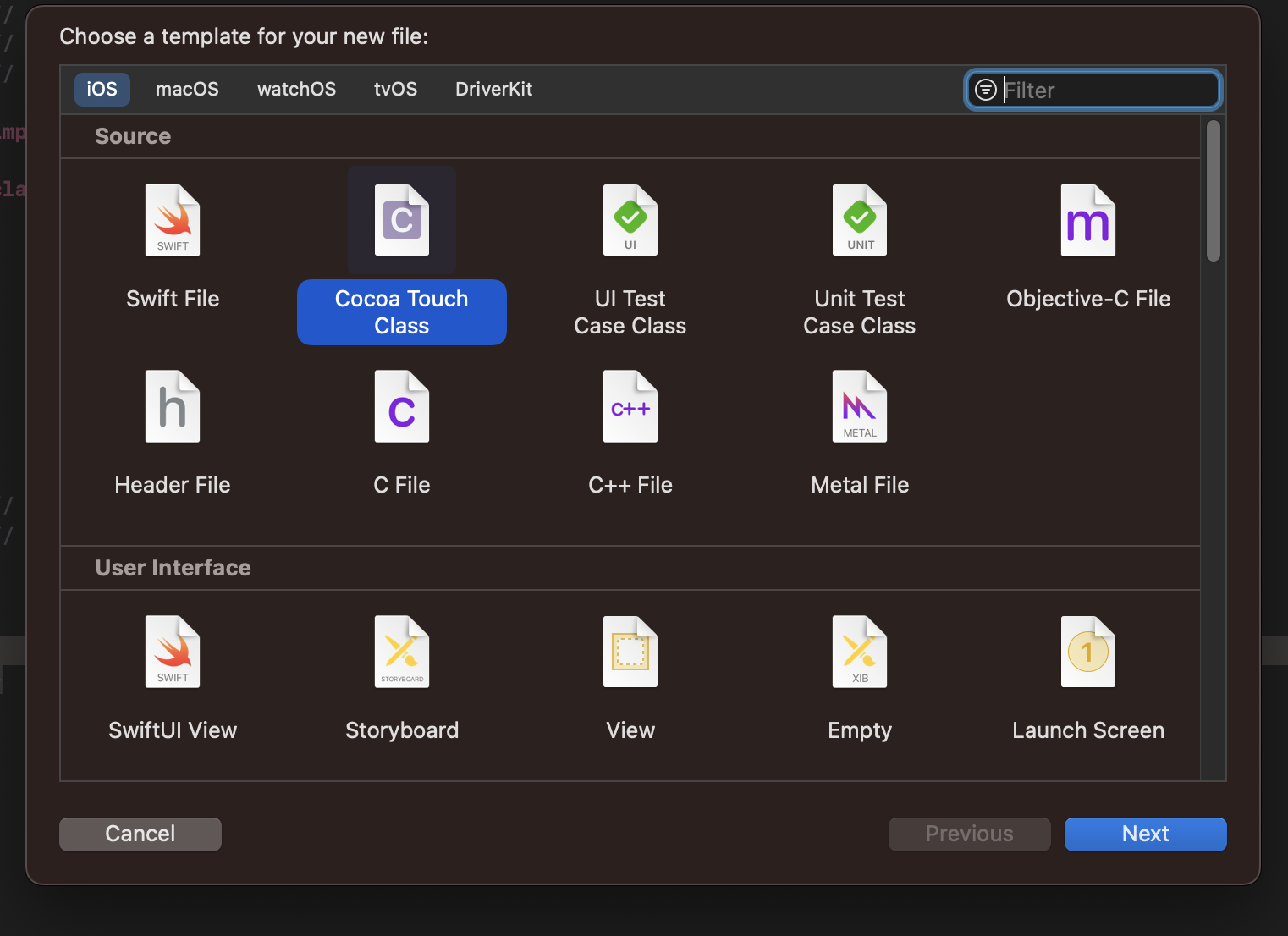Click the "Unit Test Case Class" label

[860, 312]
